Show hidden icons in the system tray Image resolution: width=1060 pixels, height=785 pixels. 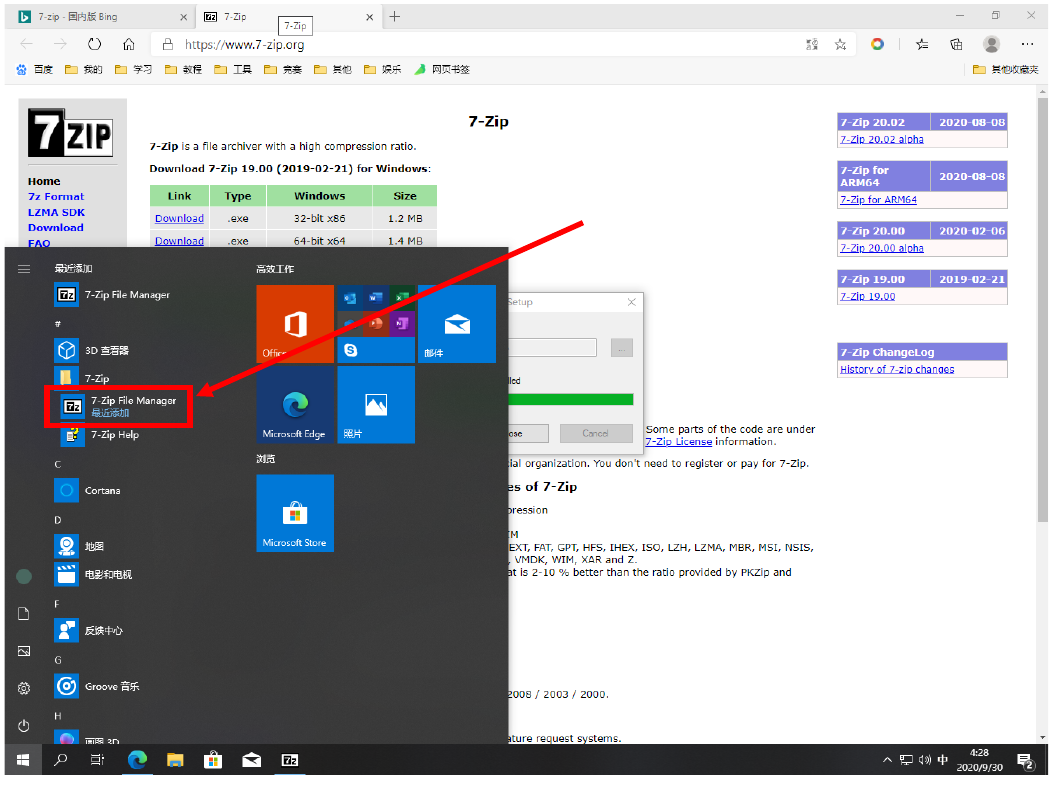[887, 760]
